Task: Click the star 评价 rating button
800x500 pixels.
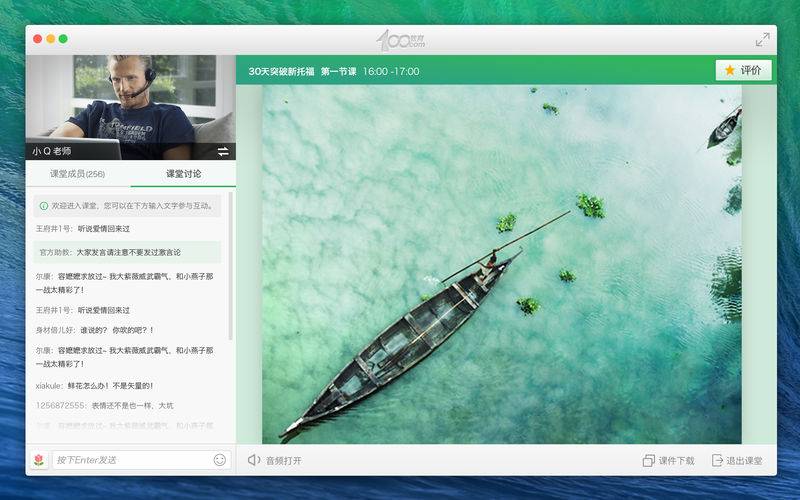Action: (x=743, y=70)
